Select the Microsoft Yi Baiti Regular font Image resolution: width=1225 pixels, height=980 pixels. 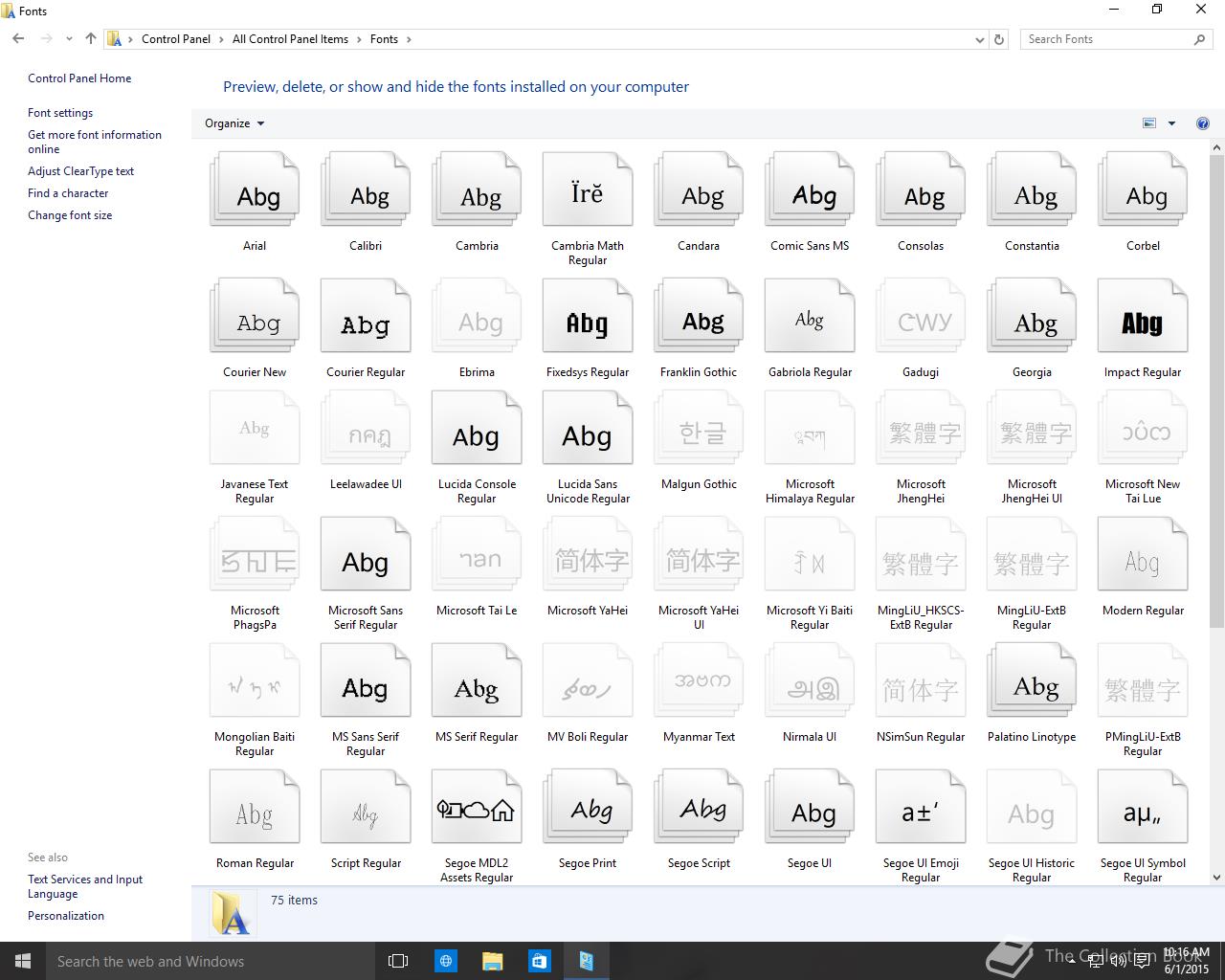point(810,554)
